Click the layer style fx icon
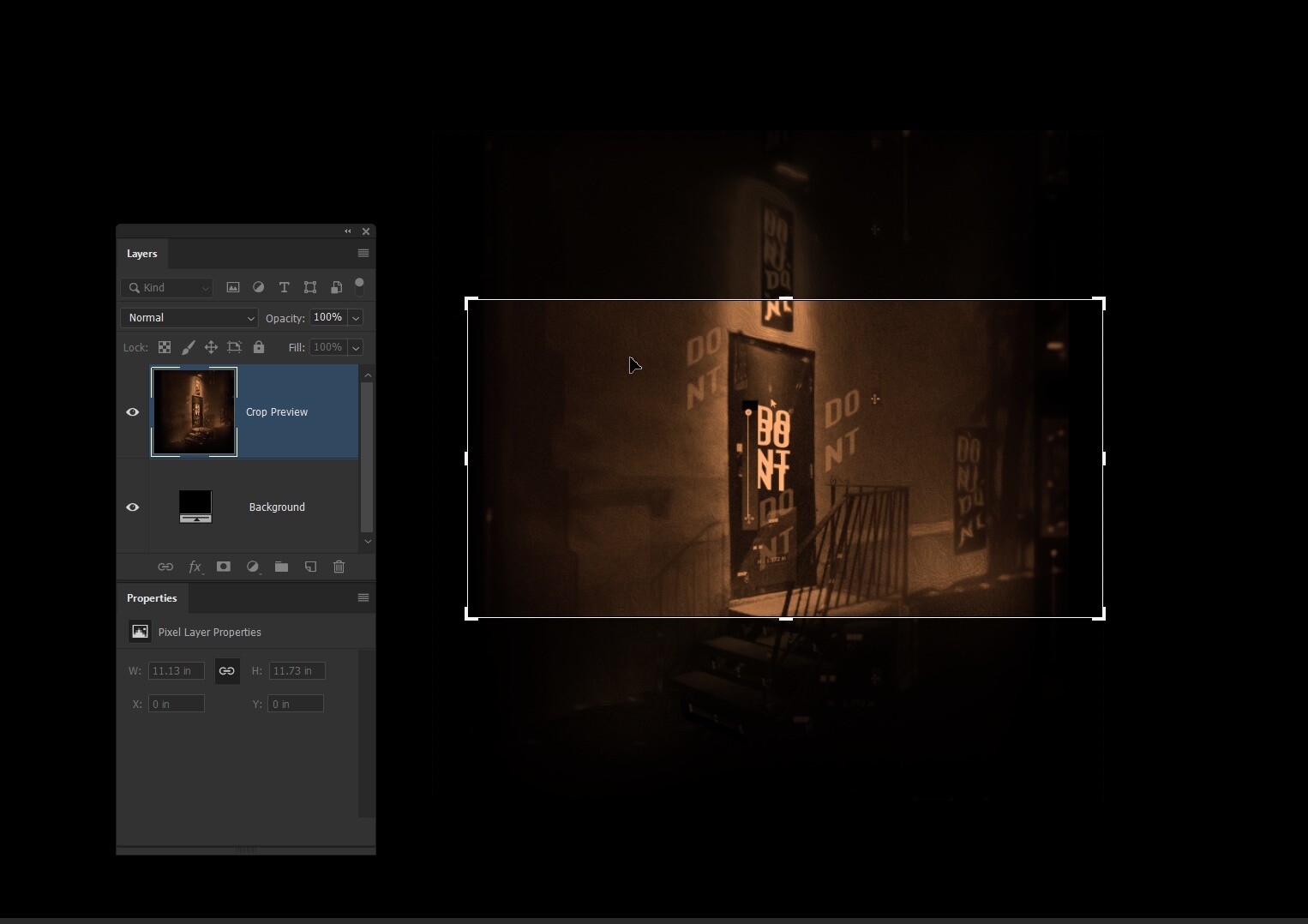 (x=195, y=567)
